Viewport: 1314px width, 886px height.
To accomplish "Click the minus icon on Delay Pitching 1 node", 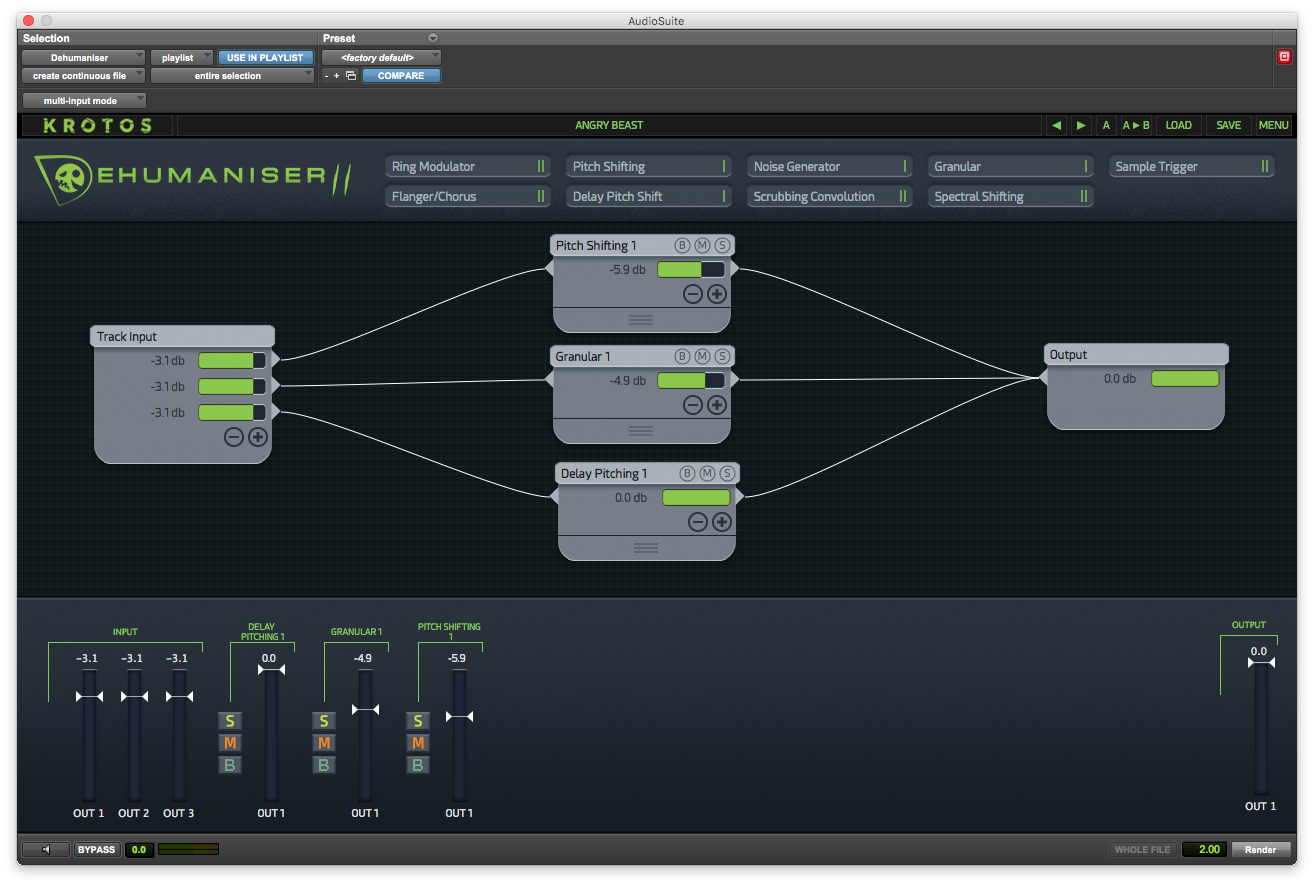I will click(x=698, y=522).
